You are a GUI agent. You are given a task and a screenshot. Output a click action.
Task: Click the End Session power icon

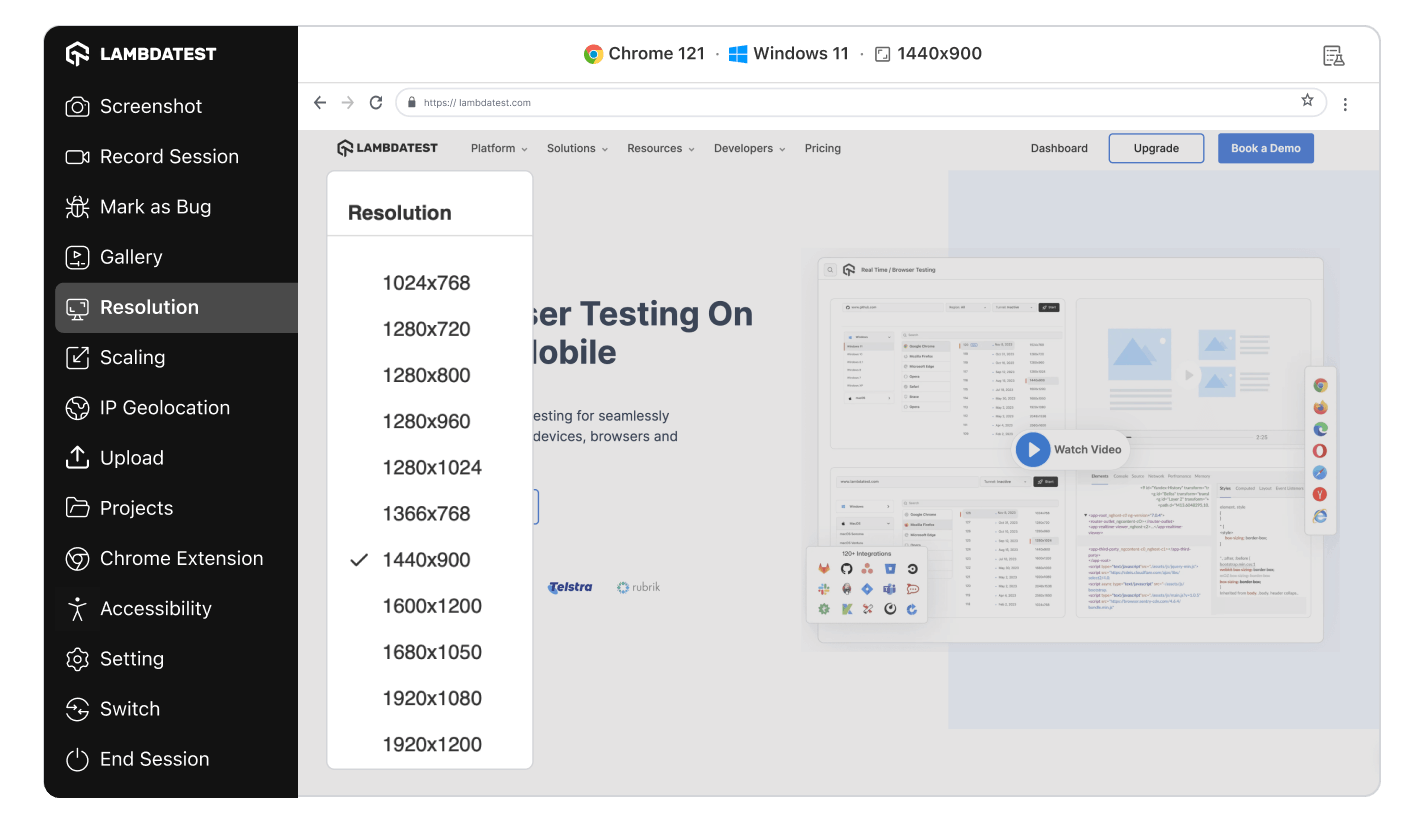tap(77, 760)
